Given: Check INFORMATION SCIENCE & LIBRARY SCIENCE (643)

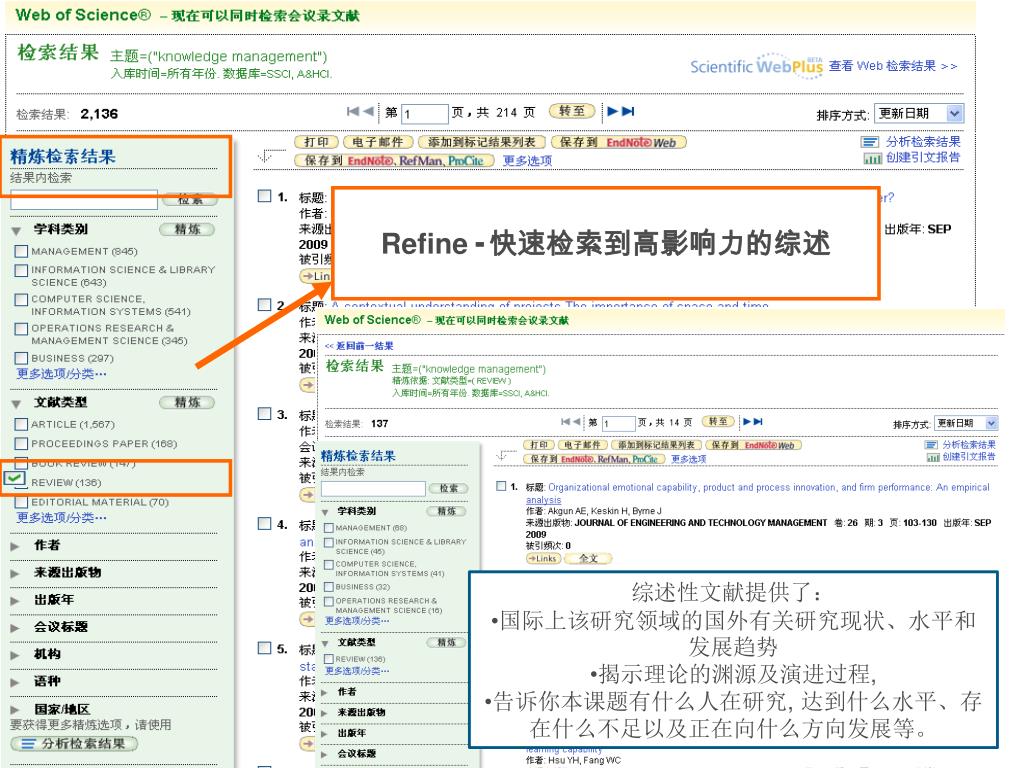Looking at the screenshot, I should (x=21, y=270).
